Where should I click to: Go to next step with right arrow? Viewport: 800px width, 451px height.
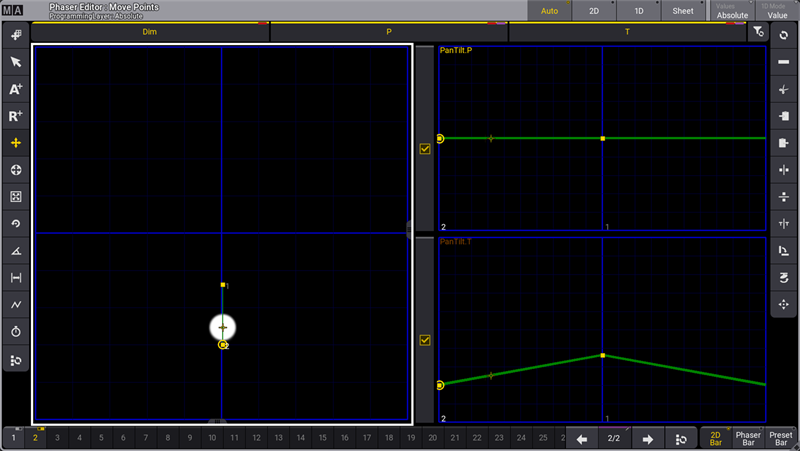point(647,438)
